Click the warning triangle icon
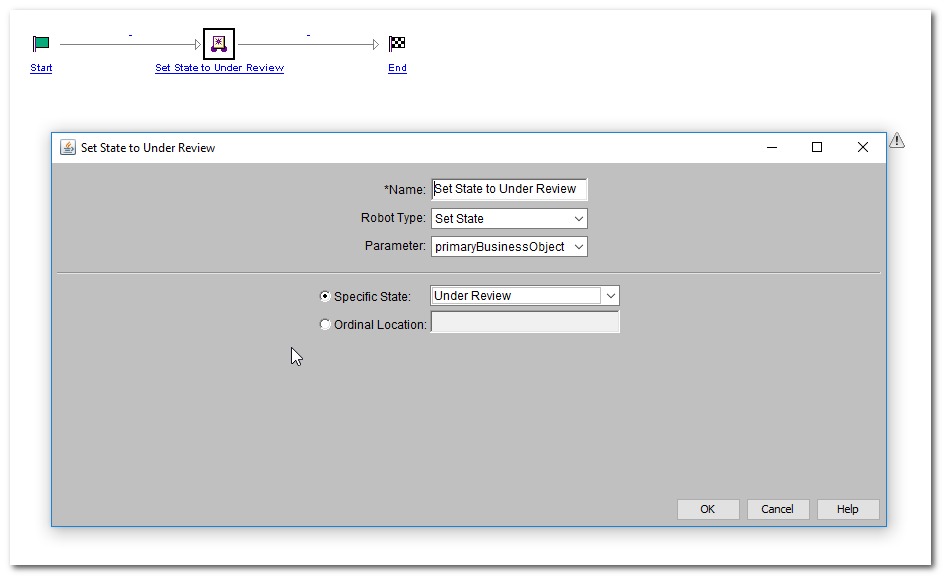942x576 pixels. 897,140
